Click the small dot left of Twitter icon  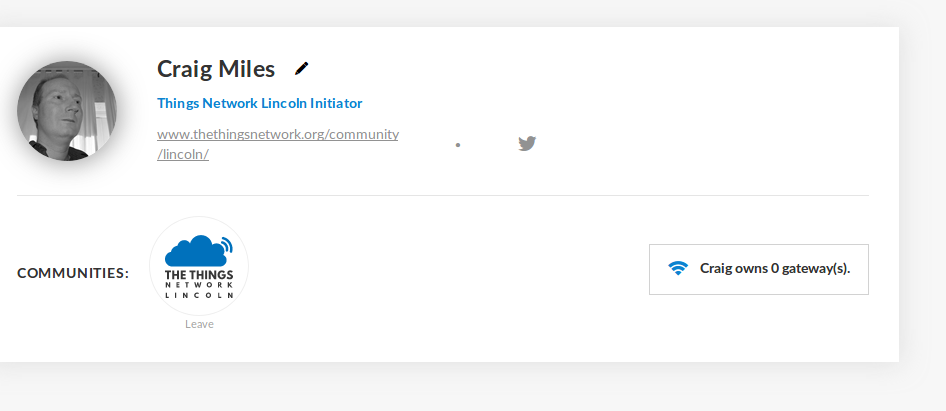[x=457, y=145]
